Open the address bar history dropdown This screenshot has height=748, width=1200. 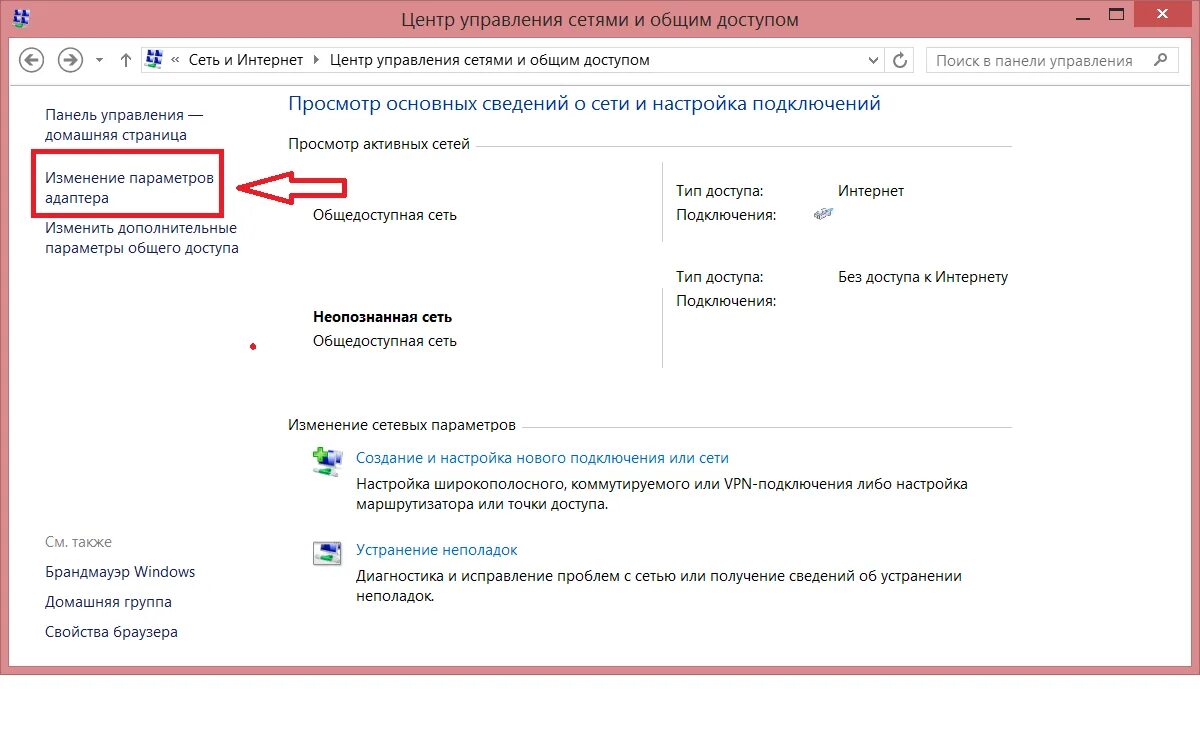(x=872, y=60)
